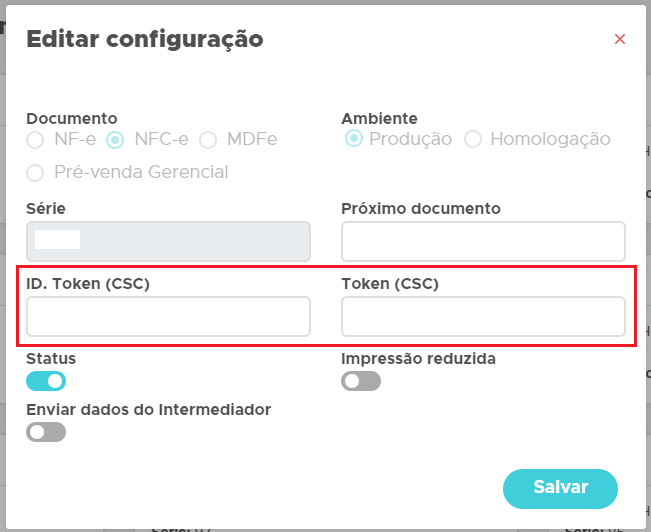Click the Série input field
The width and height of the screenshot is (651, 532).
[x=168, y=241]
